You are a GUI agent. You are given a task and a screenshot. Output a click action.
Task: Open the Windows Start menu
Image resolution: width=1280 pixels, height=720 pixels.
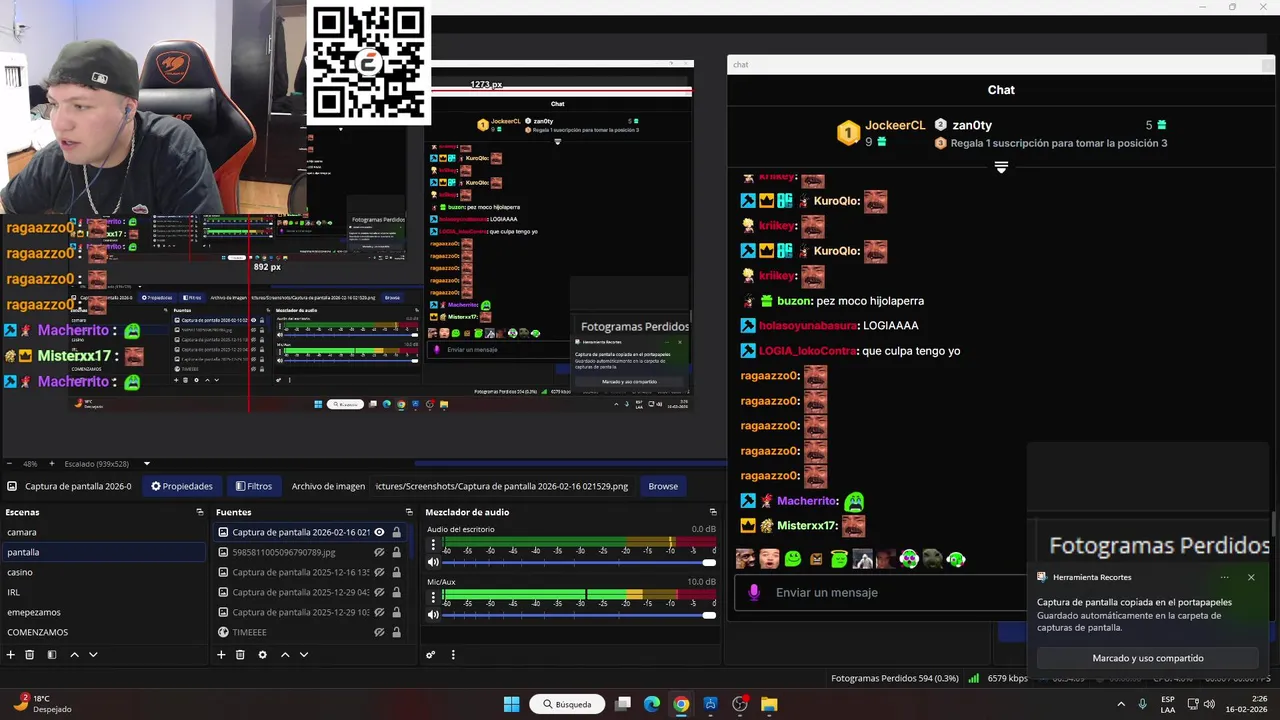(511, 704)
